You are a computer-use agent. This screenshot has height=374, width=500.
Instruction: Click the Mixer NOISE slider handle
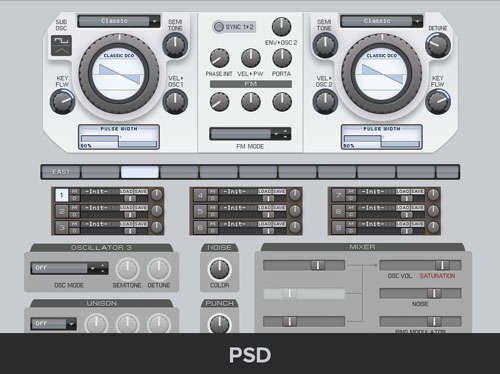pyautogui.click(x=434, y=293)
